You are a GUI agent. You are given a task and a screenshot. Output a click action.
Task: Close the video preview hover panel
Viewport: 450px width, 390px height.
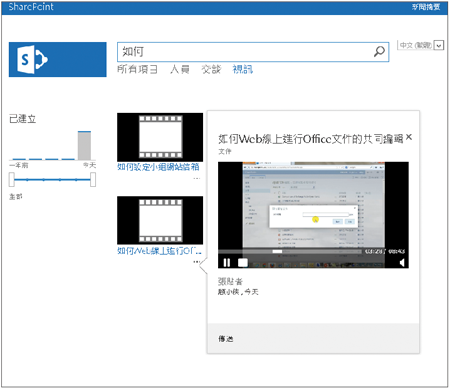(409, 137)
